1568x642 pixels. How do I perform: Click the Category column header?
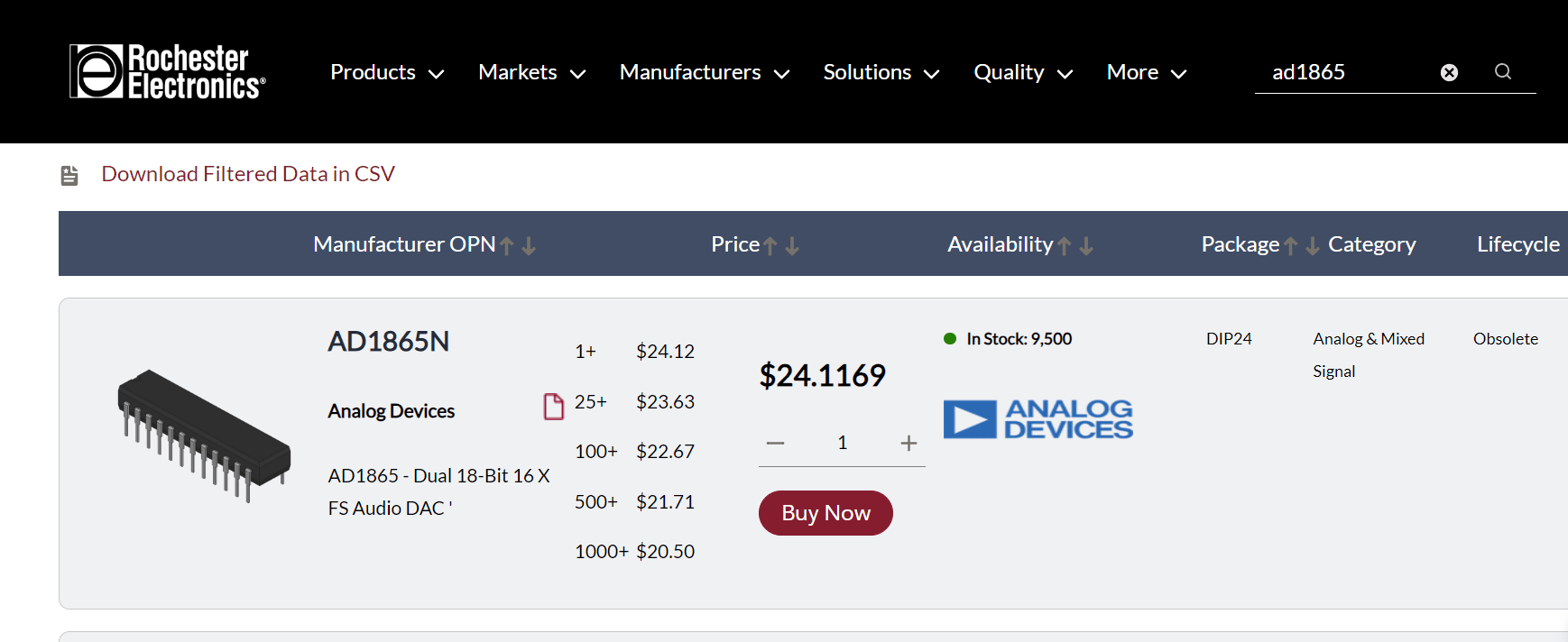click(1371, 244)
